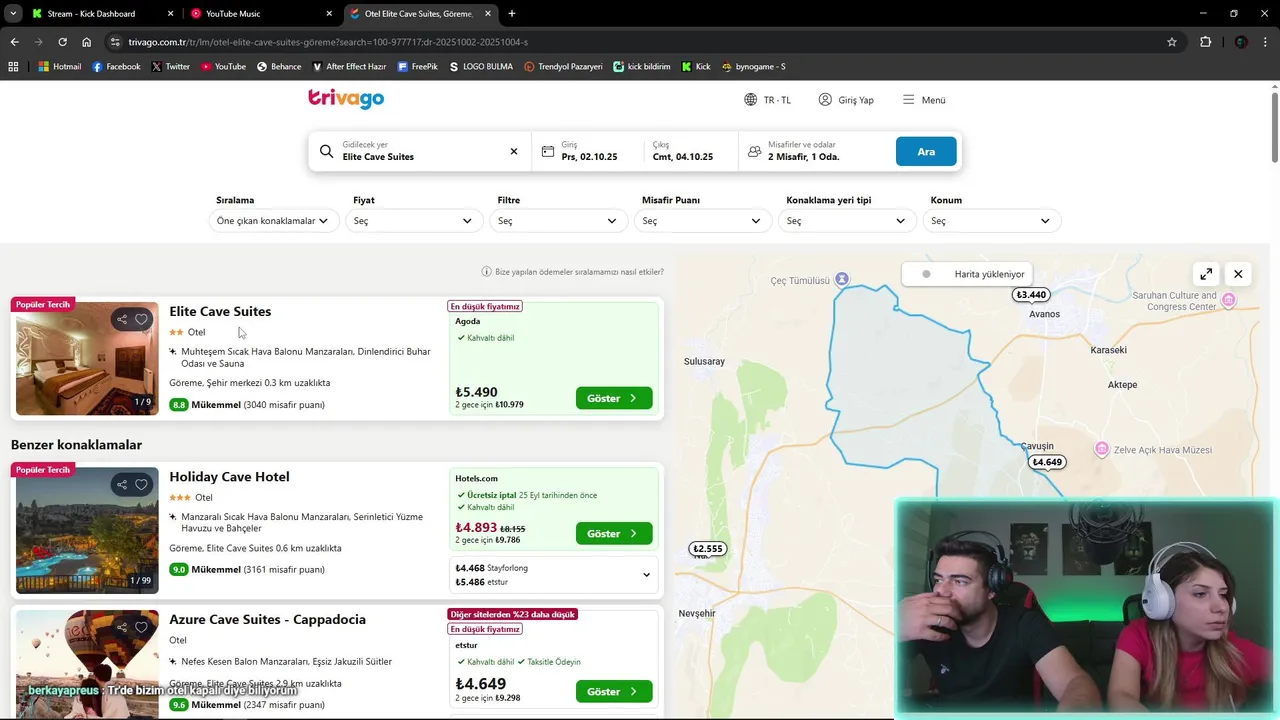This screenshot has height=720, width=1280.
Task: Expand Sıralama dropdown Öne çıkan konaklamalar
Action: [273, 221]
